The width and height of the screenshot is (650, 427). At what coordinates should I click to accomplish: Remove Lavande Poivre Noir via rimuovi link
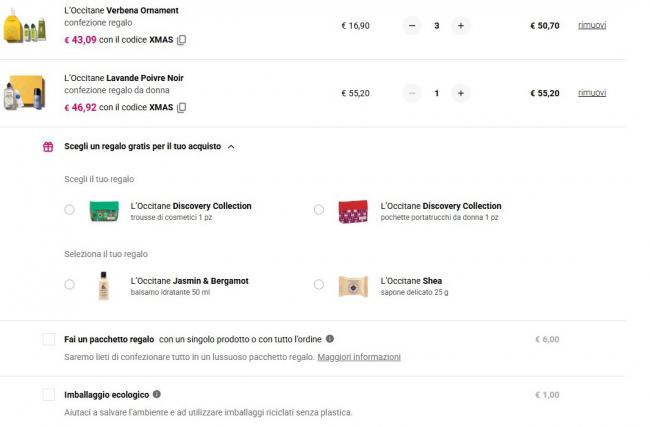coord(592,93)
